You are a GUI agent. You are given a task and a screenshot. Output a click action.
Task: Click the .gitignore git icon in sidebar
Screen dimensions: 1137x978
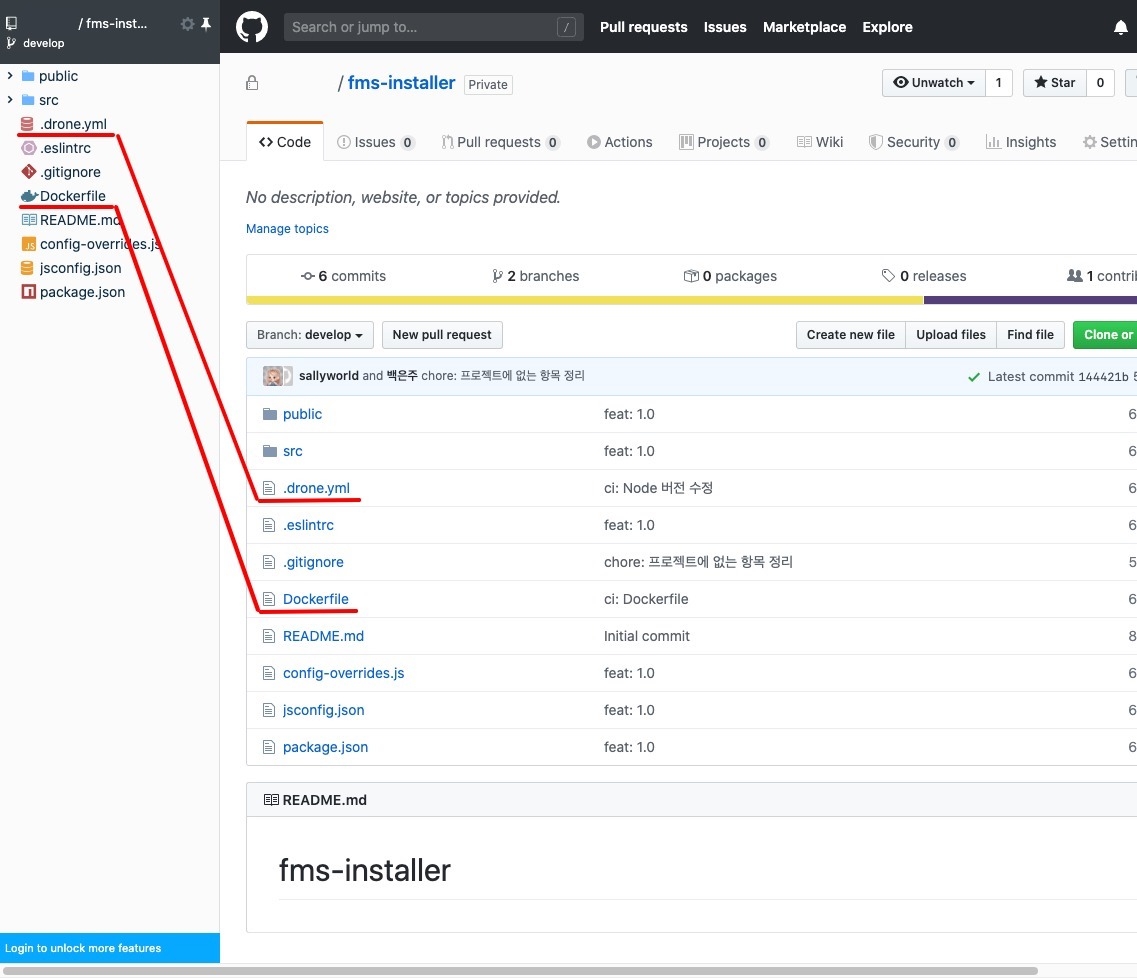[x=29, y=172]
